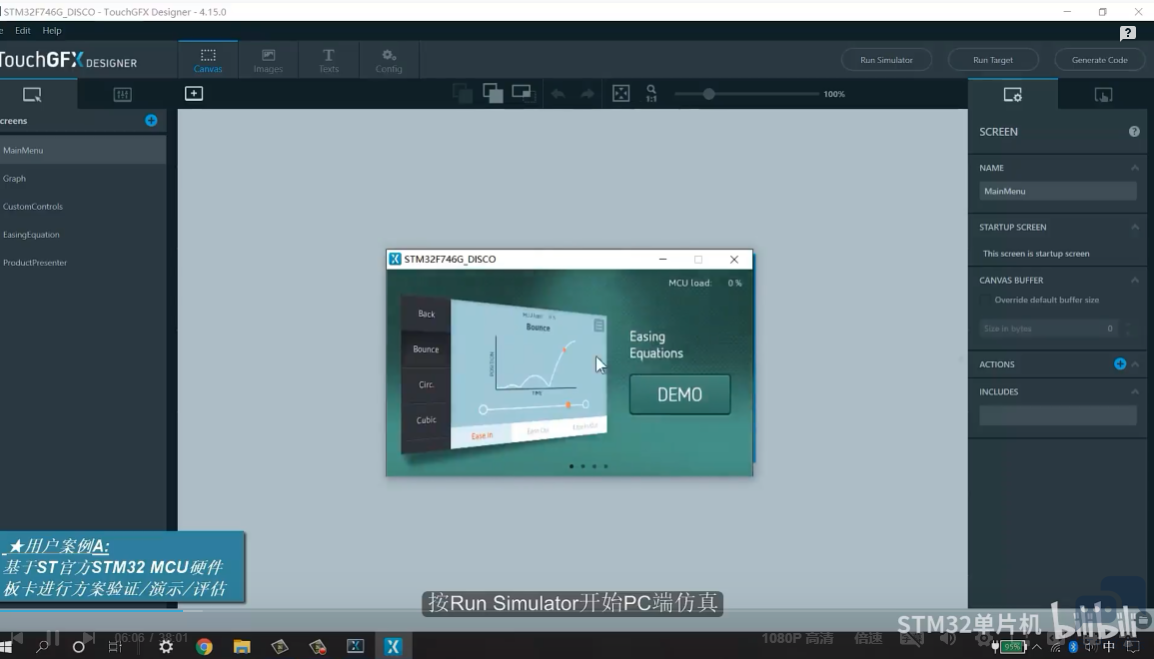Image resolution: width=1154 pixels, height=659 pixels.
Task: Click Bounce in the simulator preview
Action: click(426, 349)
